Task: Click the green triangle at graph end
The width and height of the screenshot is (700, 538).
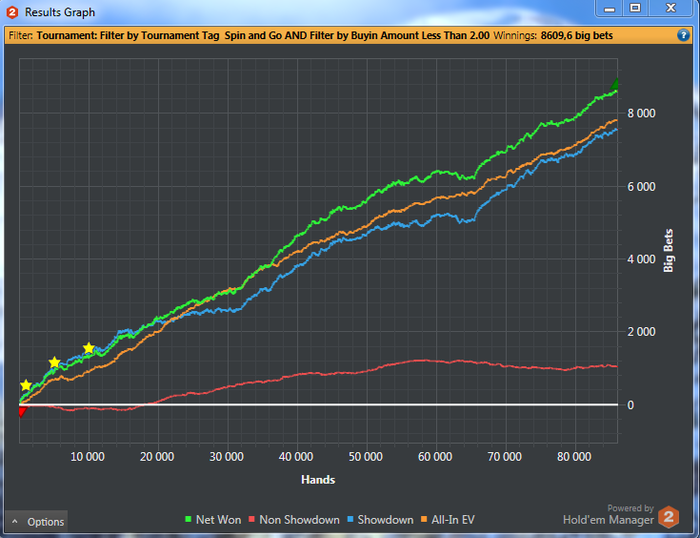Action: coord(615,84)
